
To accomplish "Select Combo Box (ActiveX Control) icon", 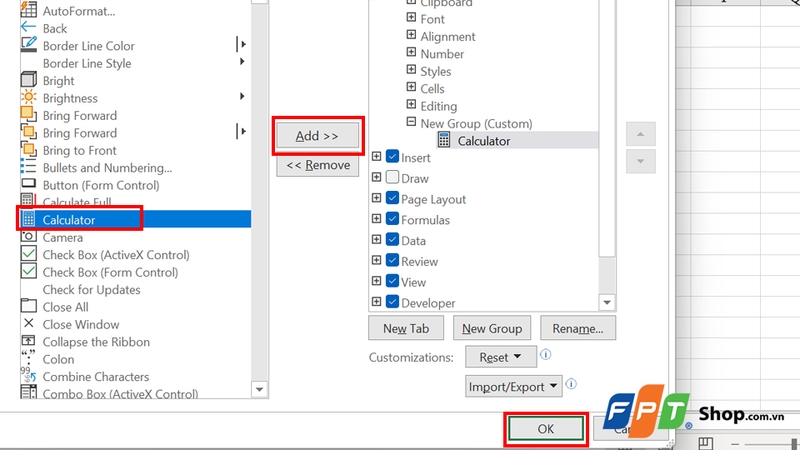I will click(29, 392).
